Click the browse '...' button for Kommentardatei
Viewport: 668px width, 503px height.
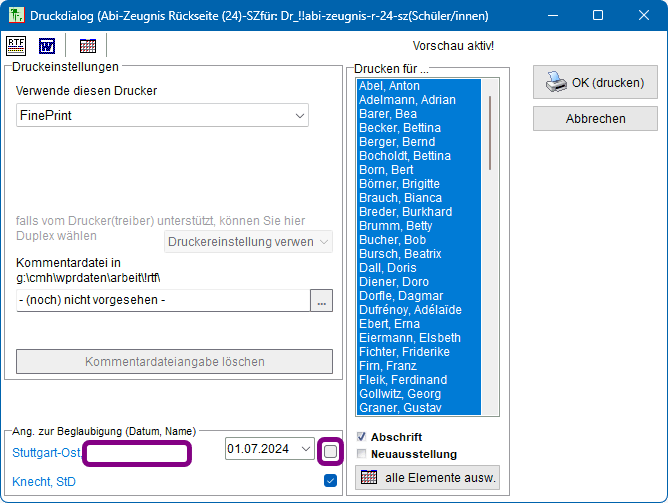pyautogui.click(x=321, y=301)
